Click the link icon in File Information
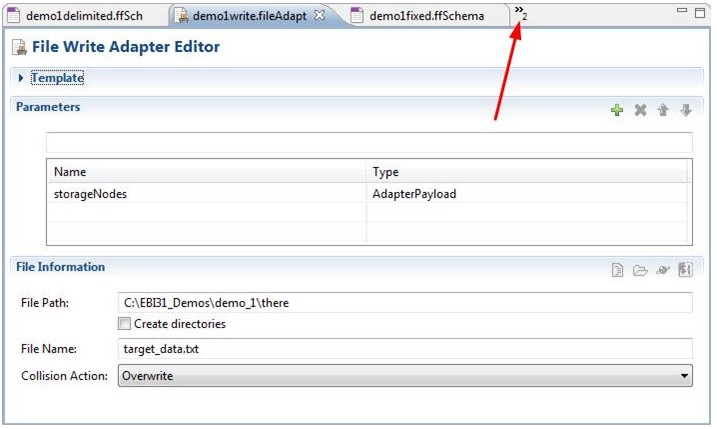The width and height of the screenshot is (717, 429). 663,270
